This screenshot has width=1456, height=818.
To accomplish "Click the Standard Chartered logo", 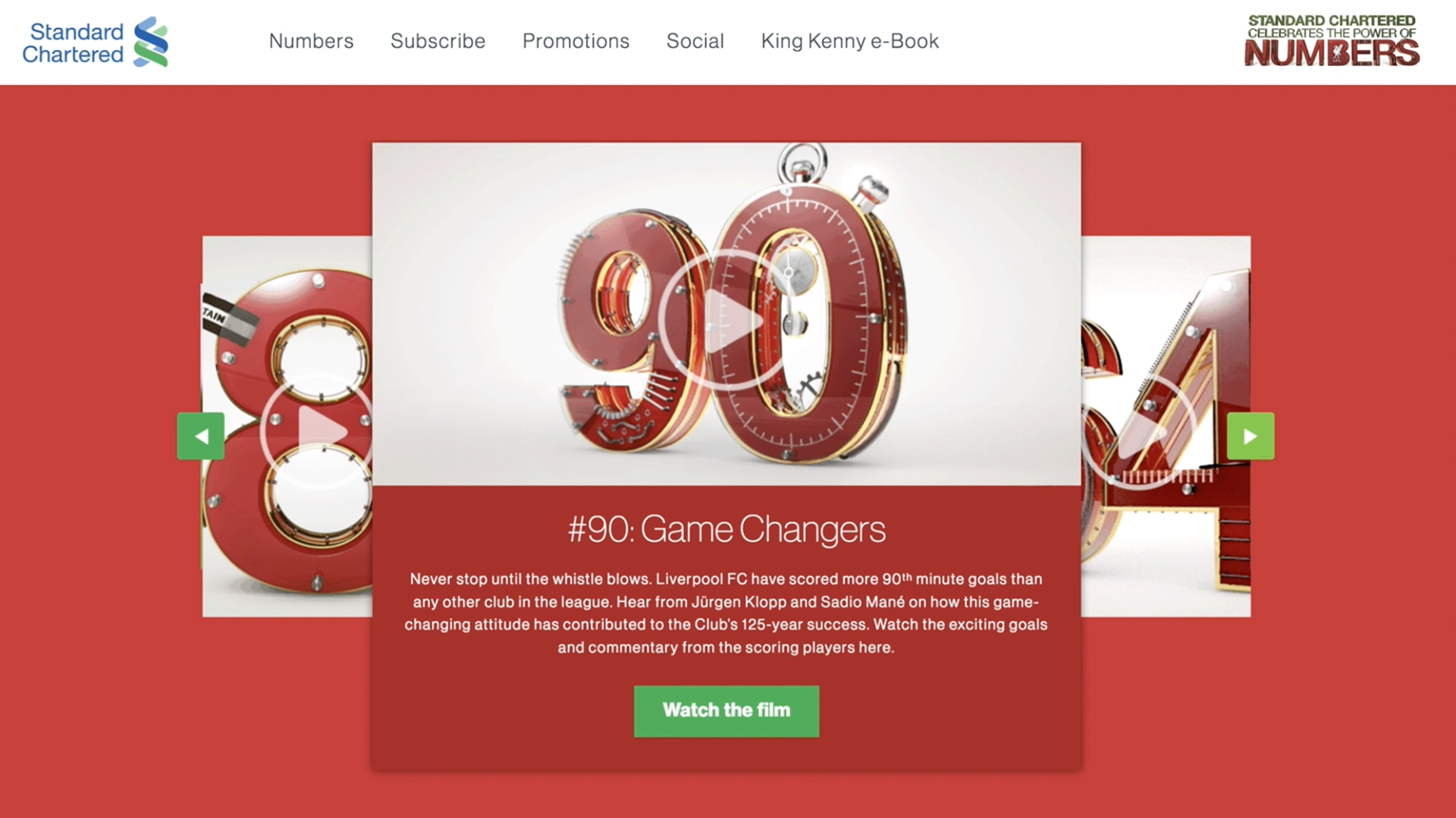I will (95, 42).
